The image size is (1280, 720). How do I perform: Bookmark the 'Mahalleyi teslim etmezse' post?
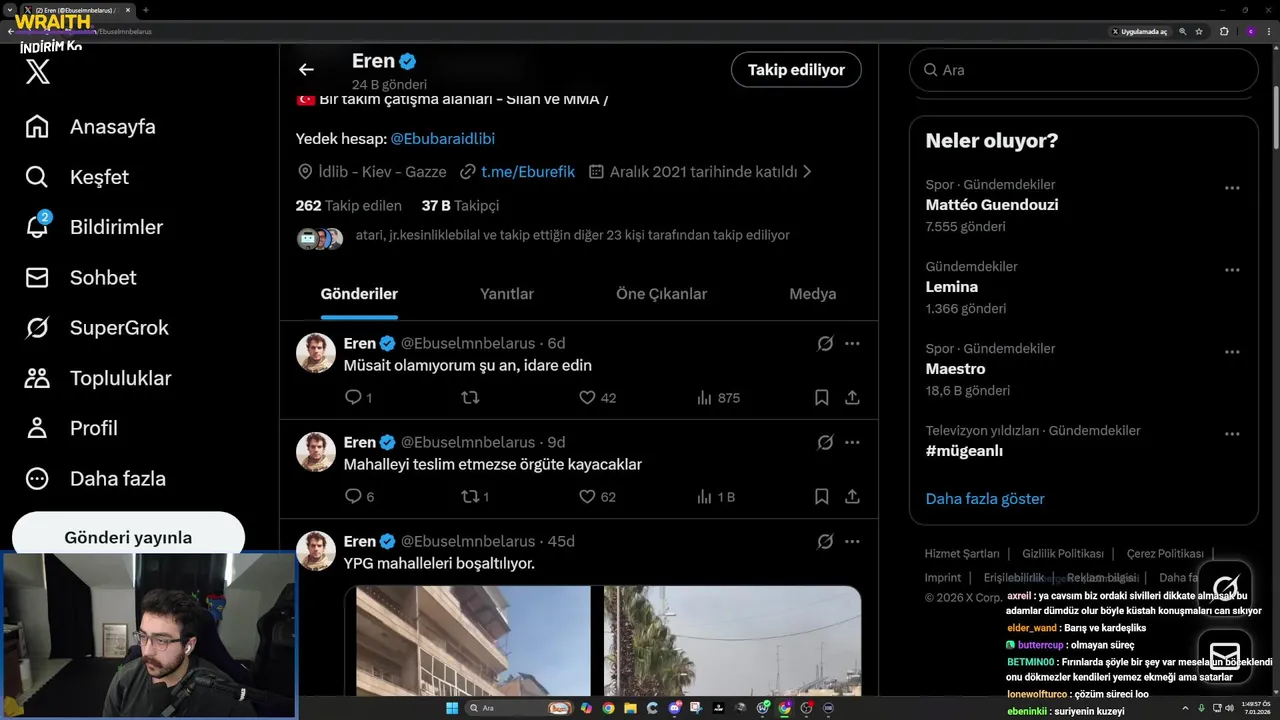[x=821, y=497]
